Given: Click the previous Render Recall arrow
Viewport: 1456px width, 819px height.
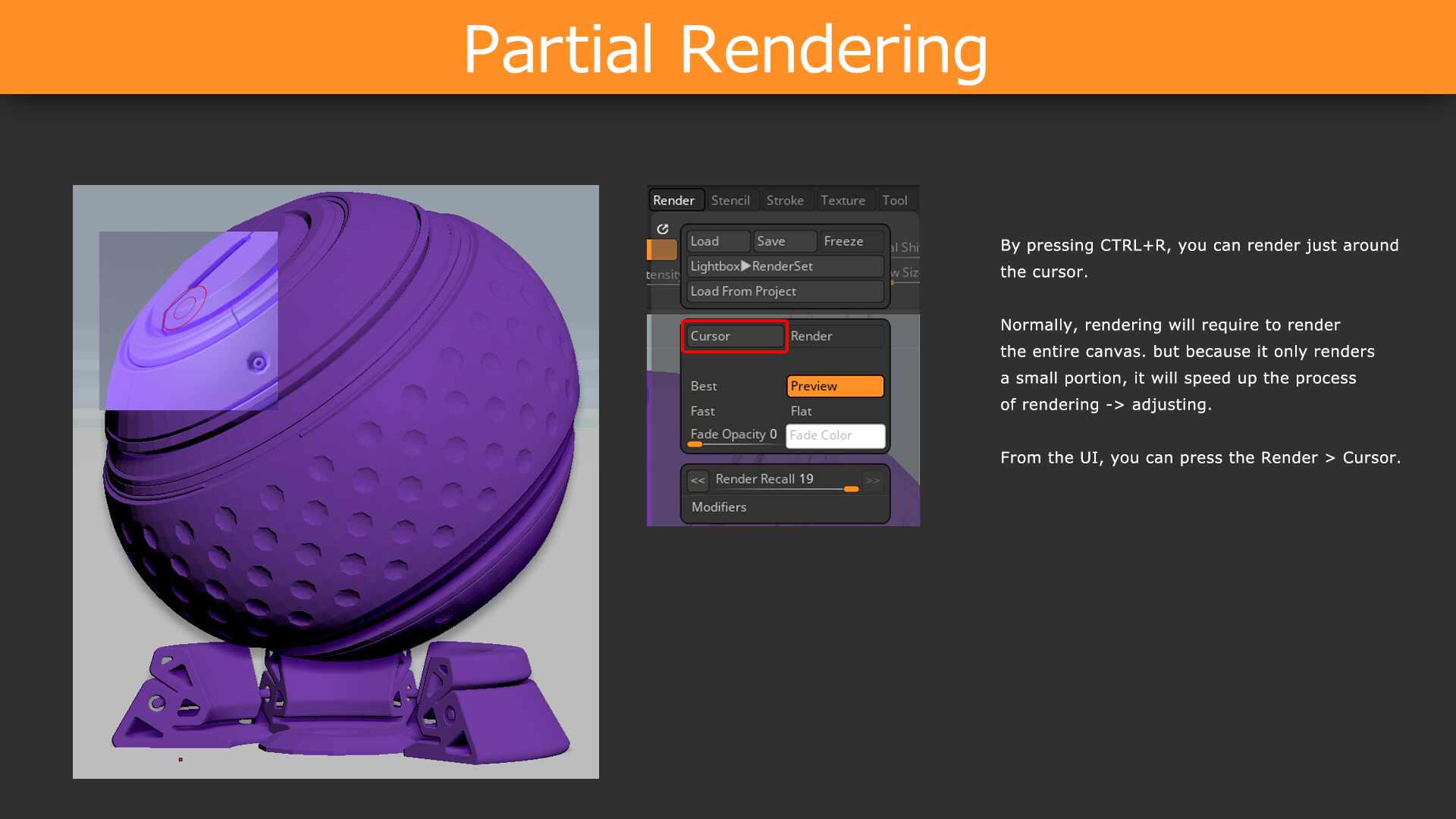Looking at the screenshot, I should point(698,480).
